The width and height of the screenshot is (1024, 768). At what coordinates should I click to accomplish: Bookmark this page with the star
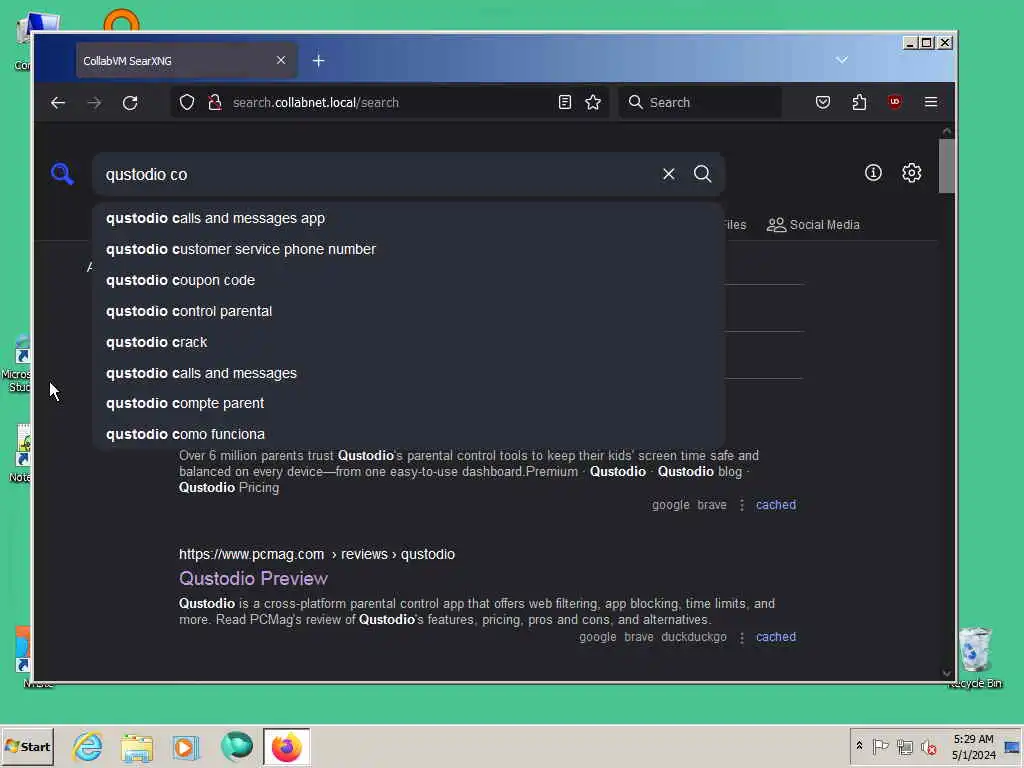point(593,103)
